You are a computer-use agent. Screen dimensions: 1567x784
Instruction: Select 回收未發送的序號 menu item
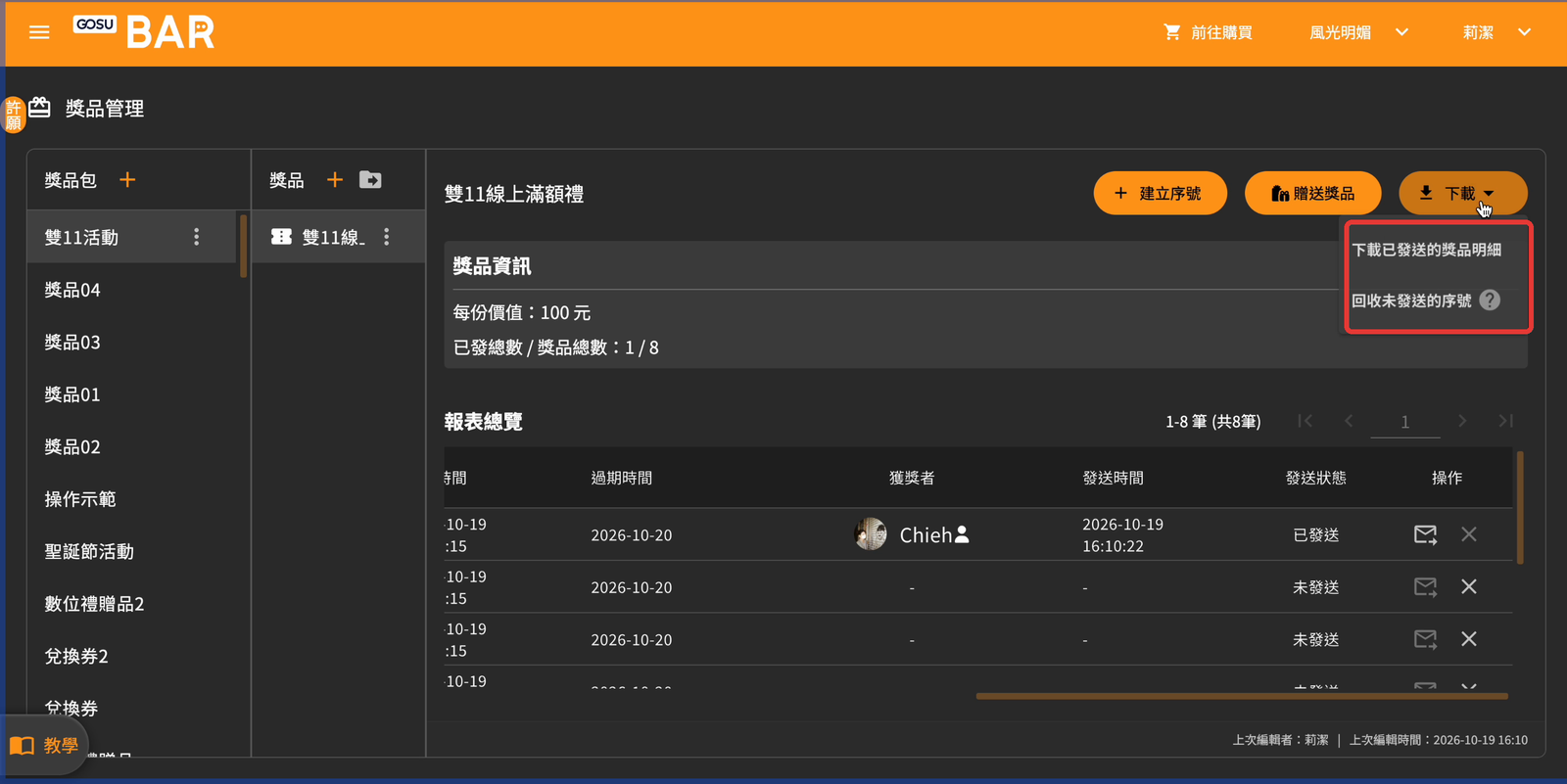tap(1411, 300)
